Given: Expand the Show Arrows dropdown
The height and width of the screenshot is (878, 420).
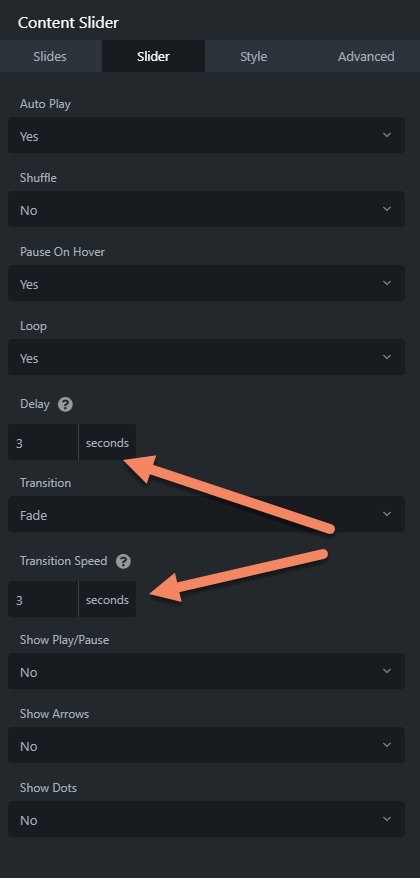Looking at the screenshot, I should [206, 745].
